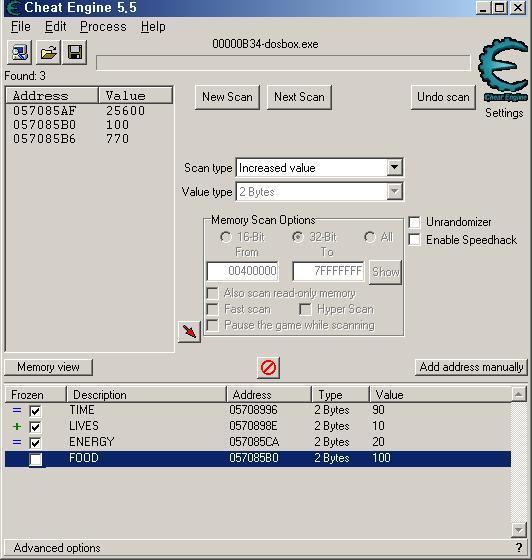Open Advanced options
532x560 pixels.
(57, 548)
